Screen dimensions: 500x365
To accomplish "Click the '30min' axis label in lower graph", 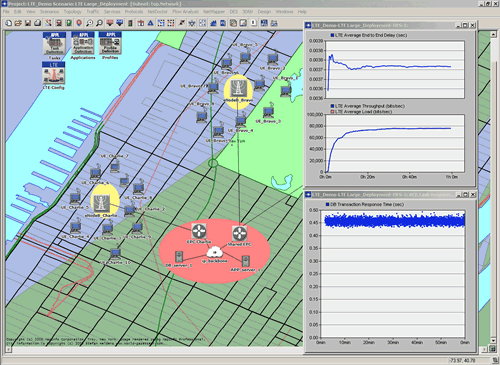I will coord(393,342).
